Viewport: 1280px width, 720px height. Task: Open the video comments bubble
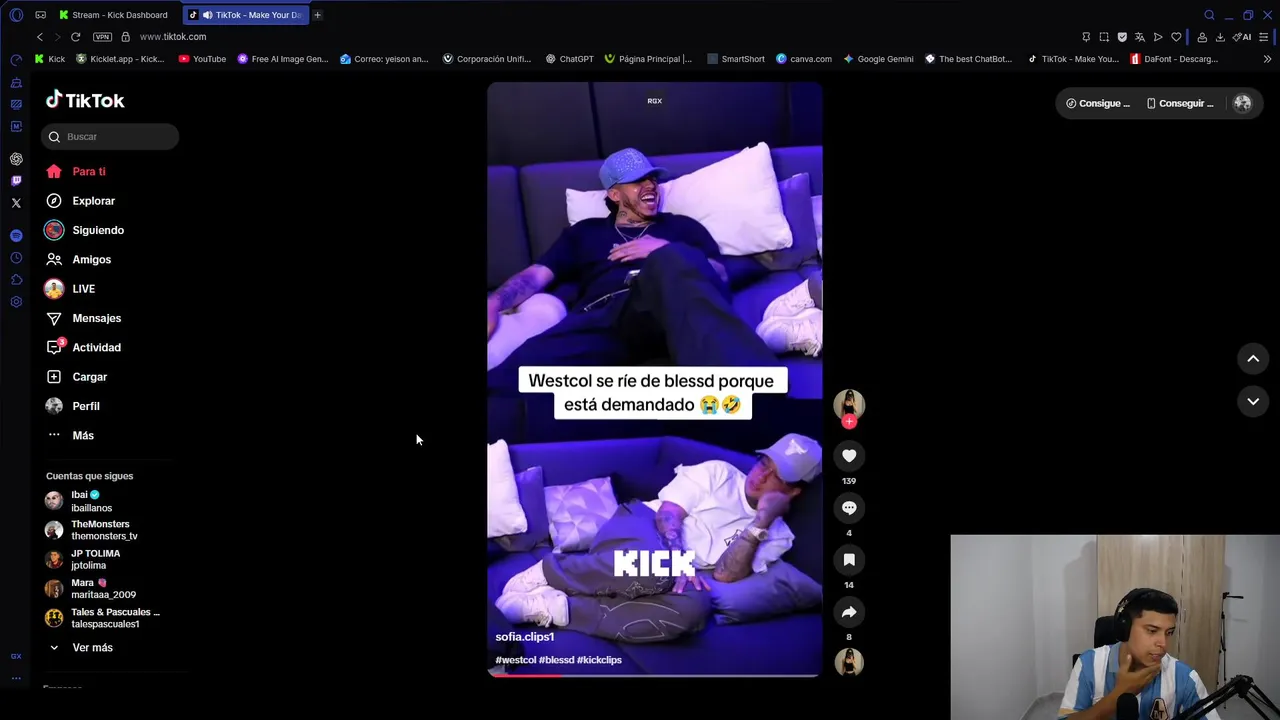849,508
